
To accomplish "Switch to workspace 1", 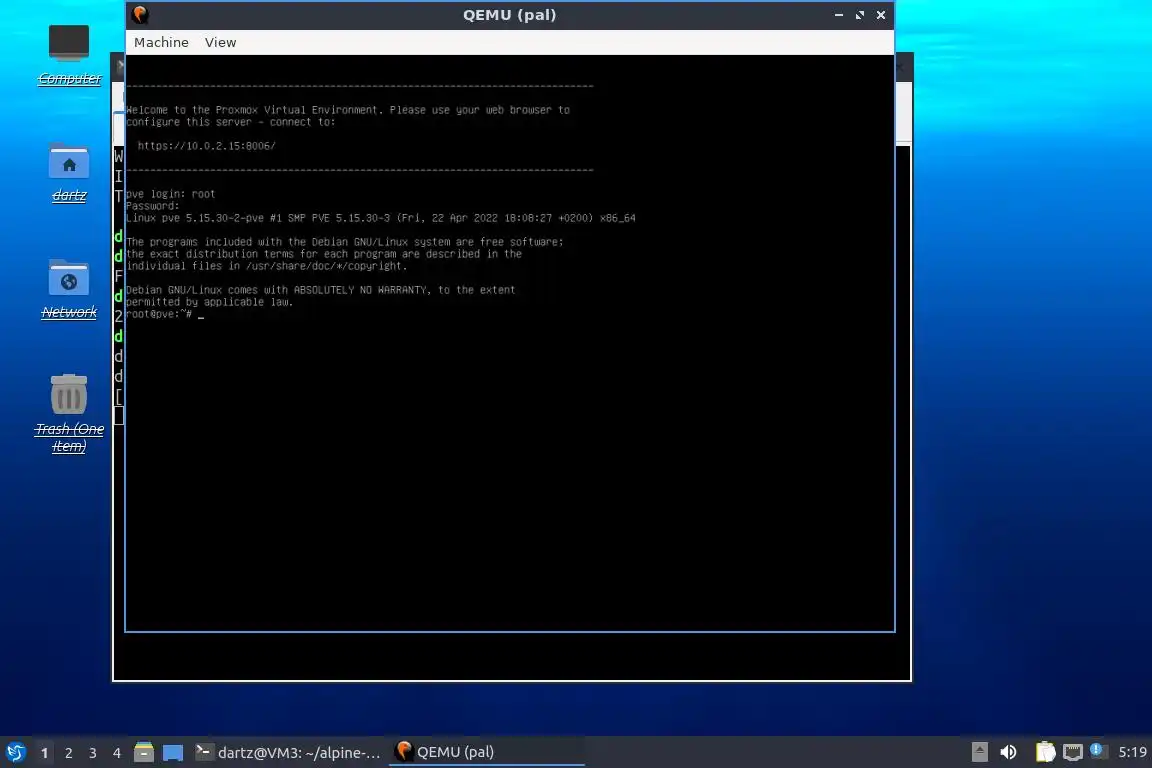I will coord(44,753).
